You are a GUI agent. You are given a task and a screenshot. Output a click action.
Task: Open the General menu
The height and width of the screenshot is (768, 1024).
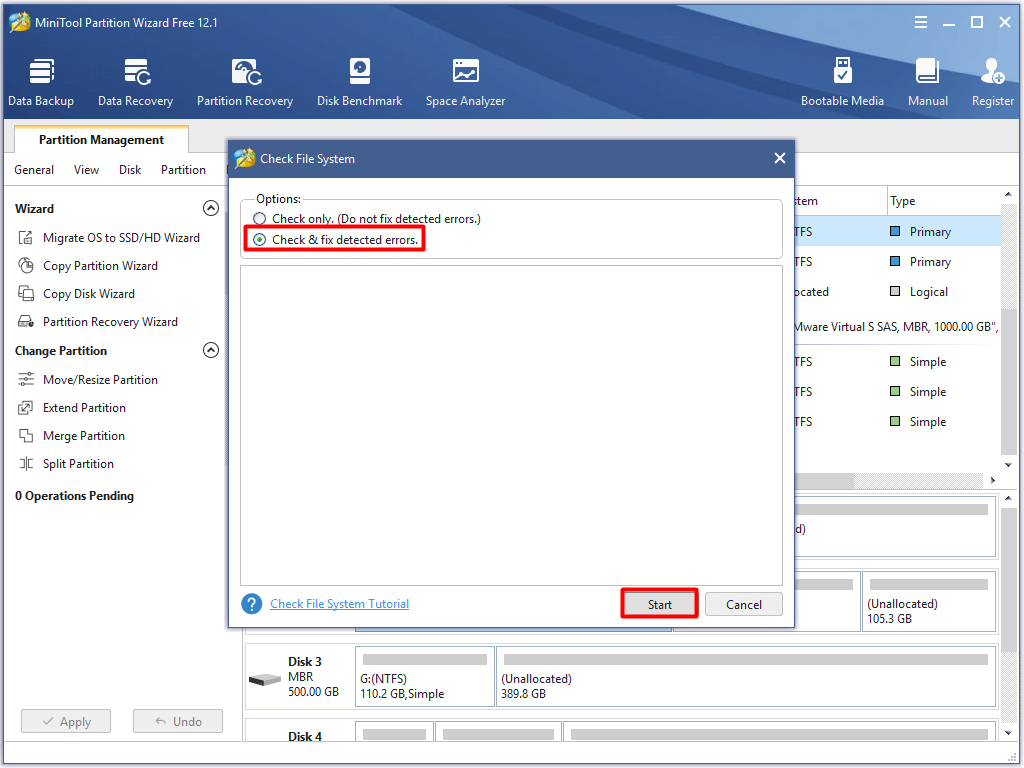coord(34,170)
